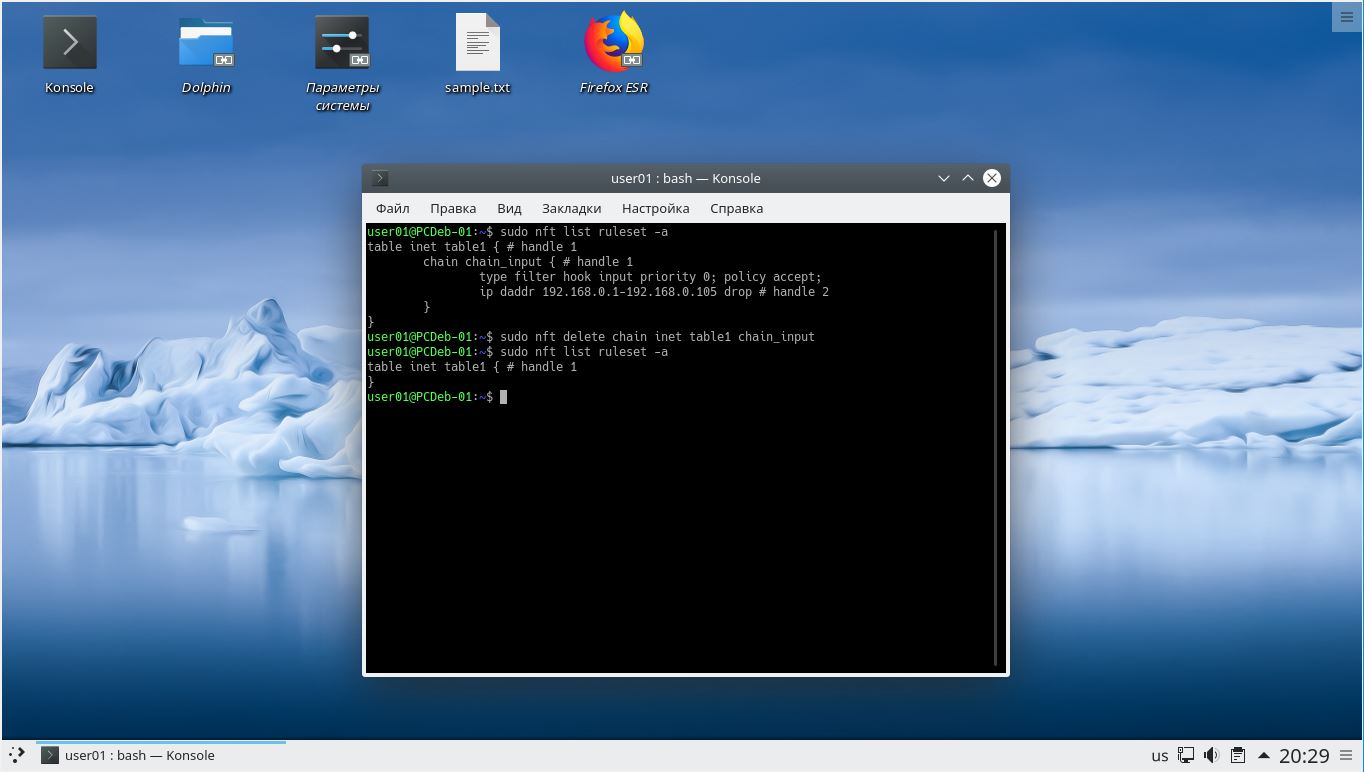This screenshot has height=772, width=1364.
Task: Click the 20:29 clock
Action: click(1304, 756)
